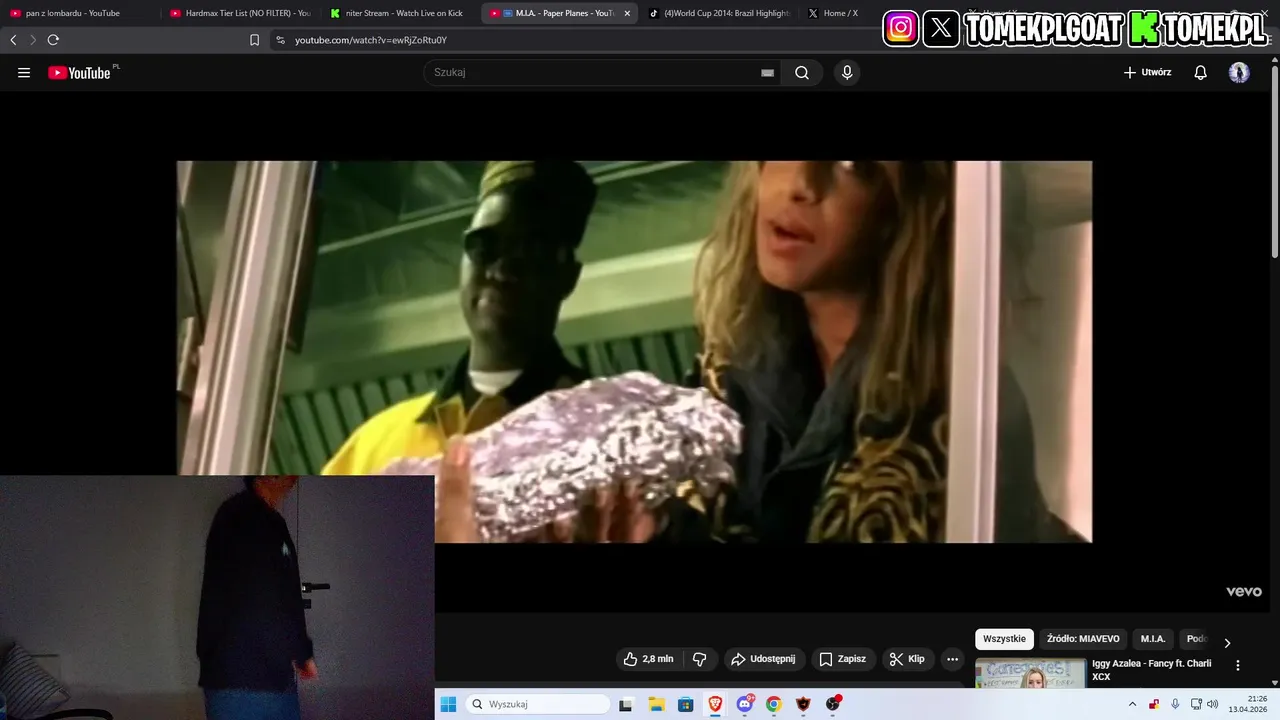
Task: Open options for the Iggy Azalea suggestion
Action: pos(1238,665)
